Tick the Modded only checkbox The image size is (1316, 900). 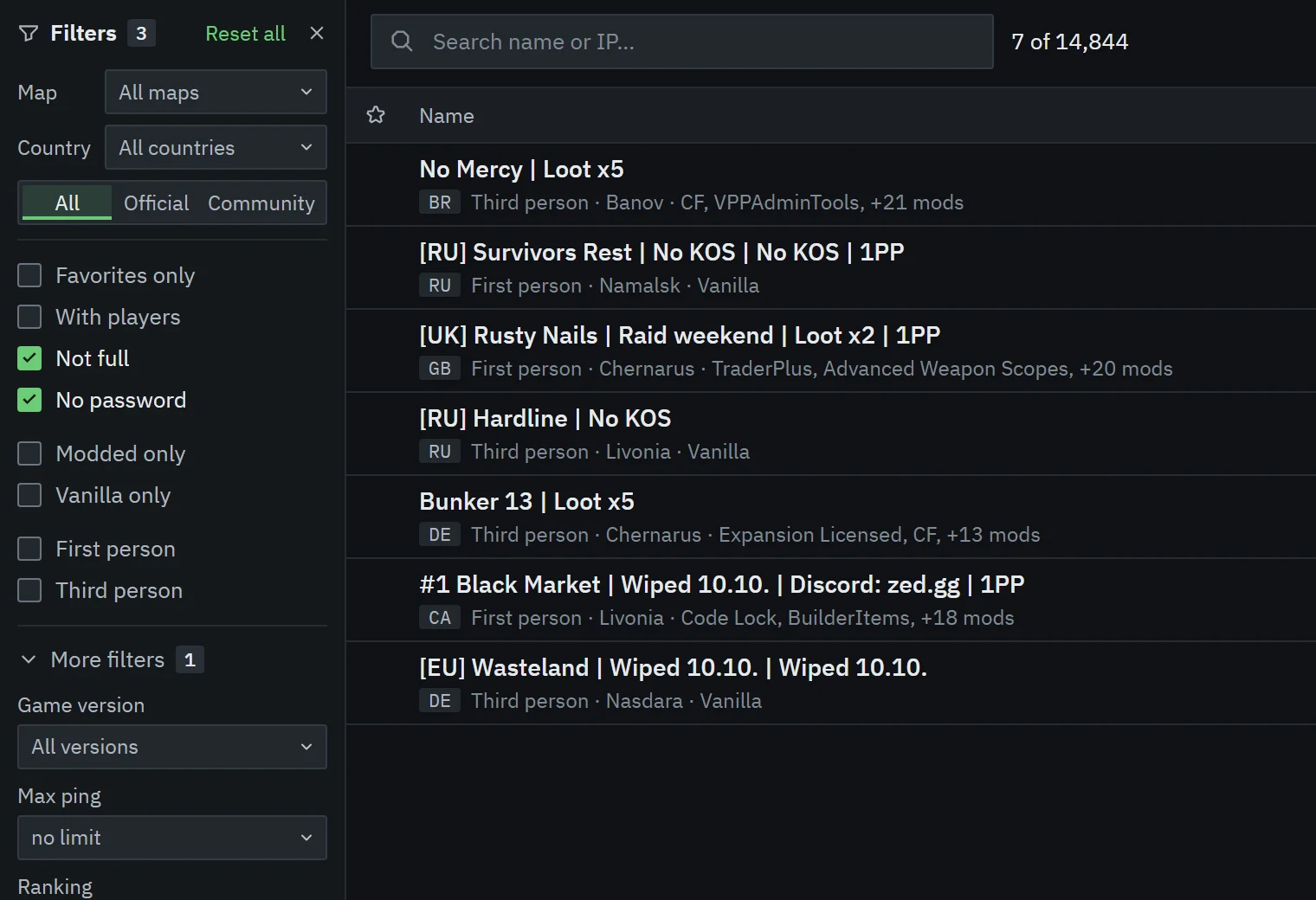tap(29, 453)
